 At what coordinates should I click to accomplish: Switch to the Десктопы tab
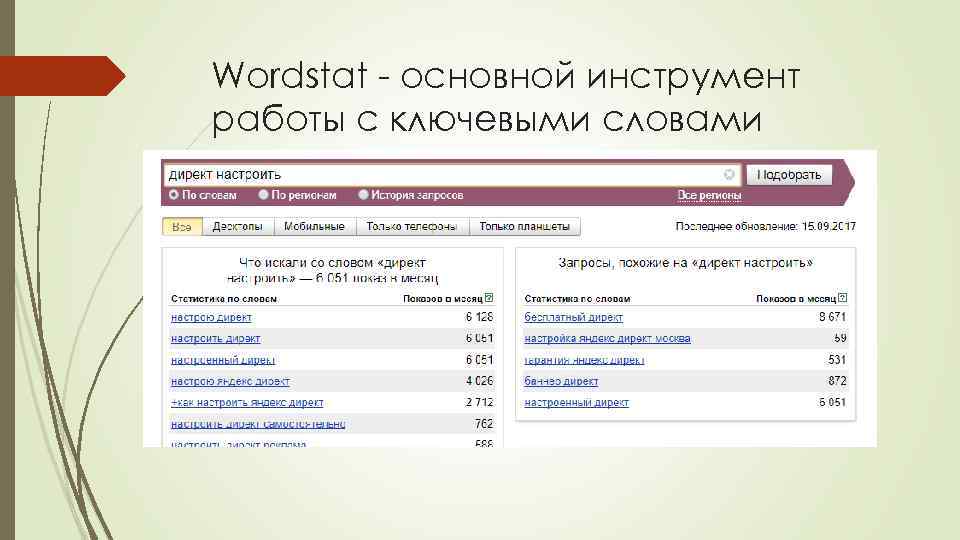(x=238, y=227)
